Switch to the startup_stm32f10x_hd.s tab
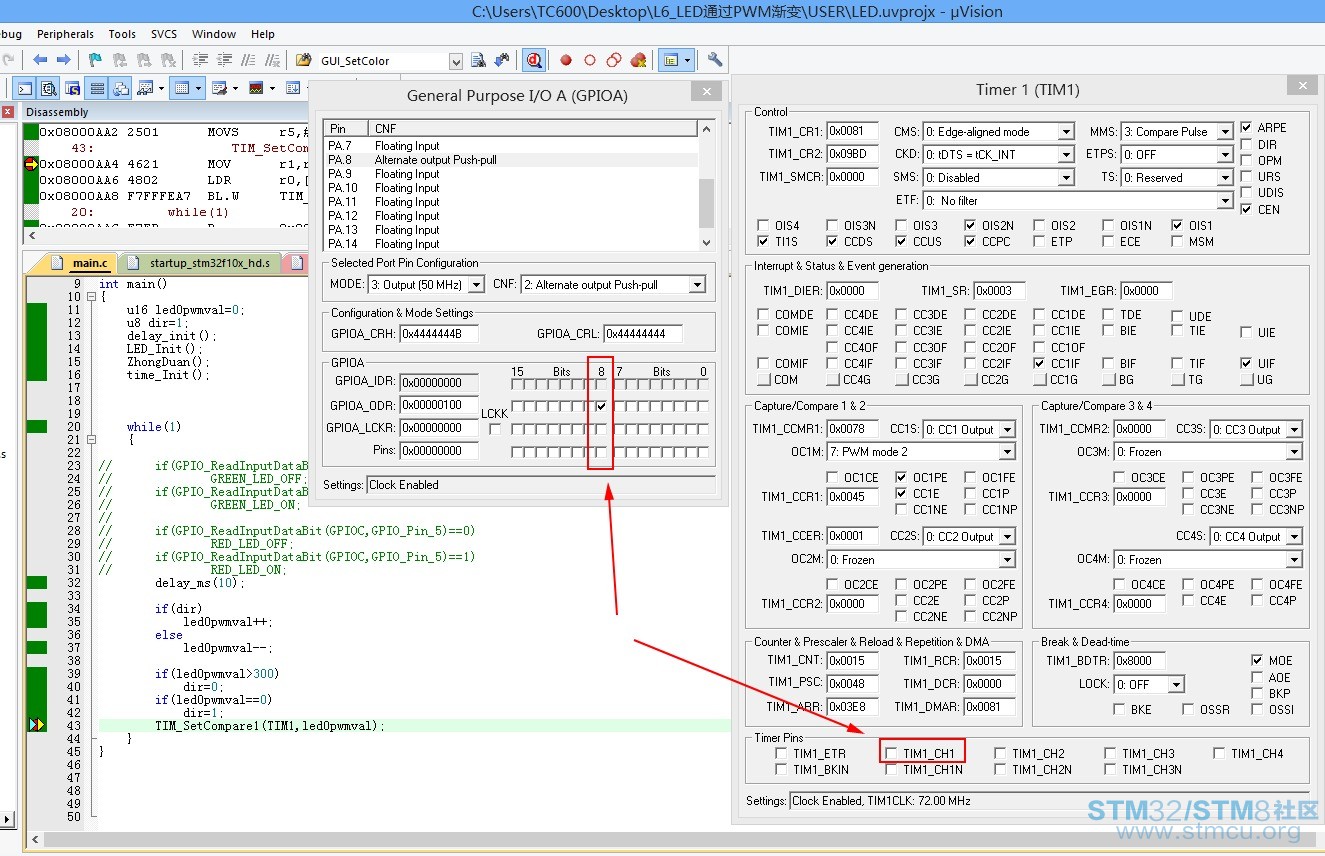Image resolution: width=1325 pixels, height=856 pixels. click(x=201, y=263)
